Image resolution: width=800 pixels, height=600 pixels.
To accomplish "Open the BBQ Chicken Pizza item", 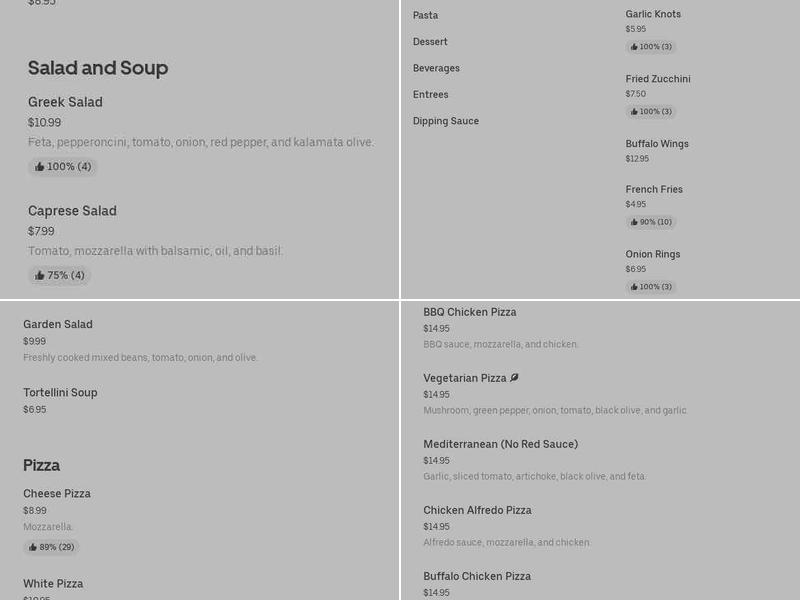I will (469, 312).
